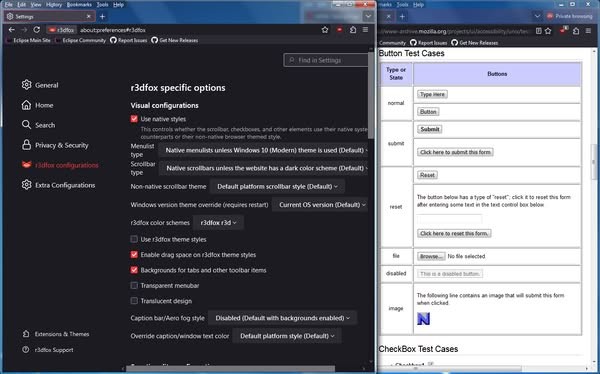Click the Submit button
Screen dimensions: 600x374
click(x=430, y=129)
